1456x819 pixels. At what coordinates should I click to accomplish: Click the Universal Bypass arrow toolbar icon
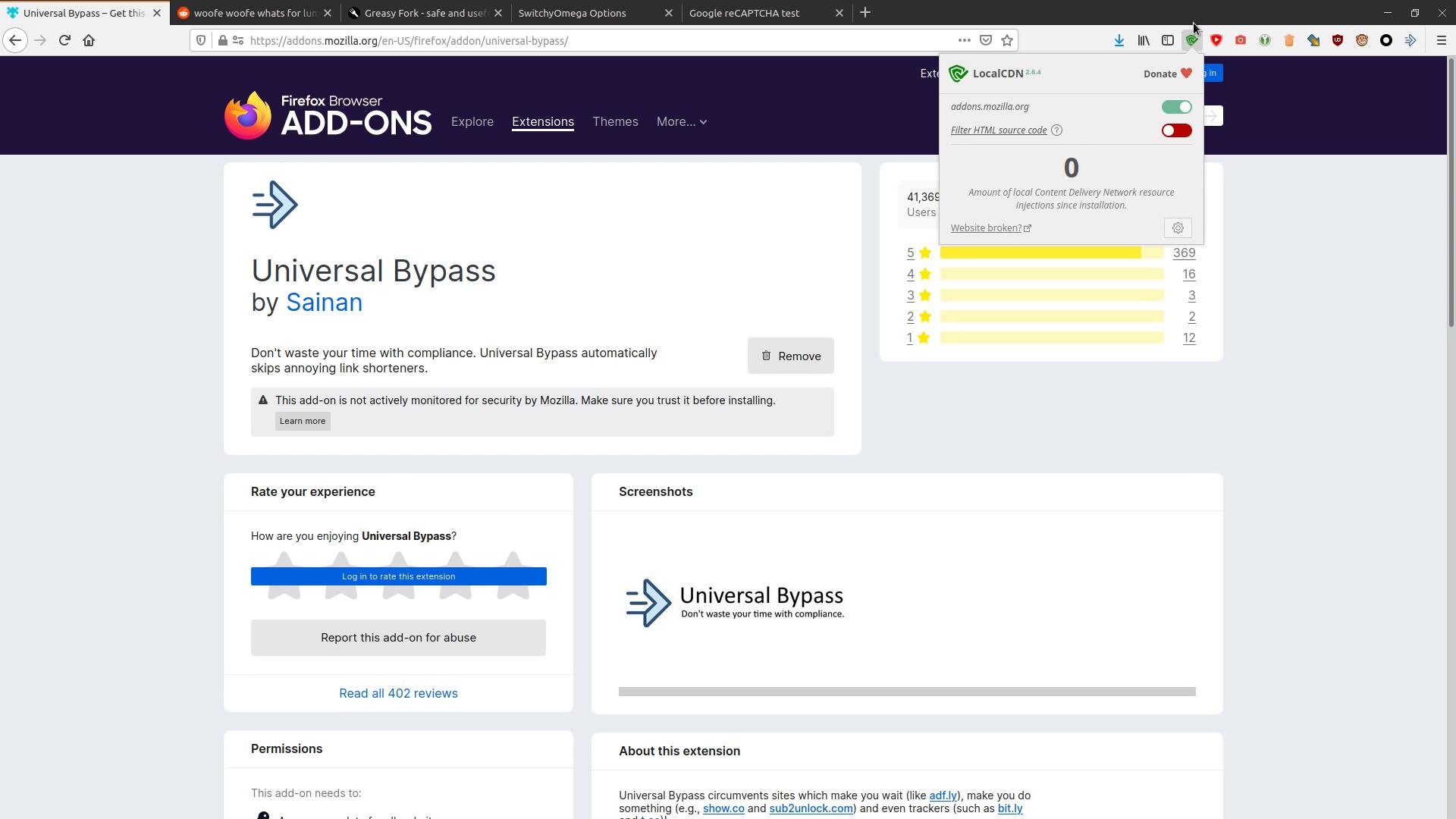(x=1410, y=40)
